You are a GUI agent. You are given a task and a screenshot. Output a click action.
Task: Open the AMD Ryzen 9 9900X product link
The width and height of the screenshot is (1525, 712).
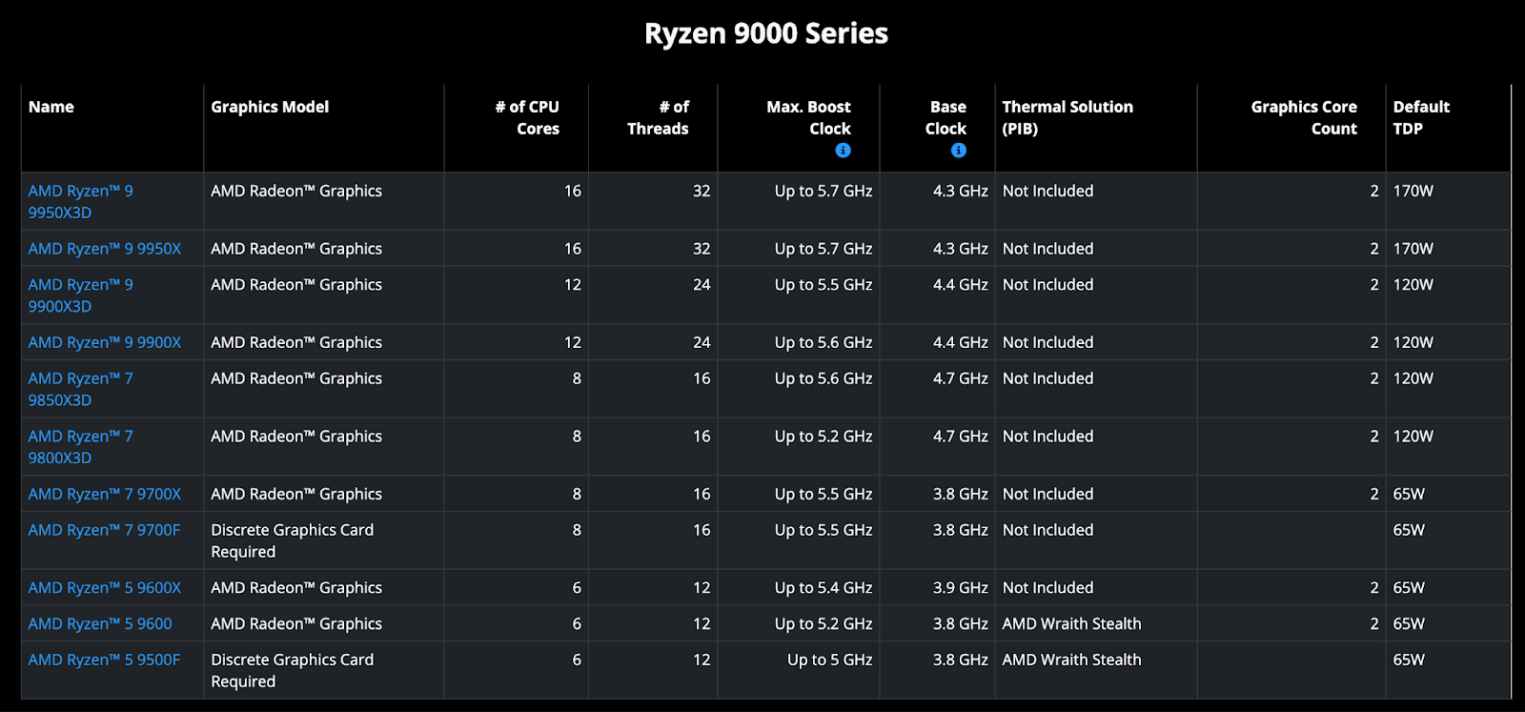(x=103, y=342)
